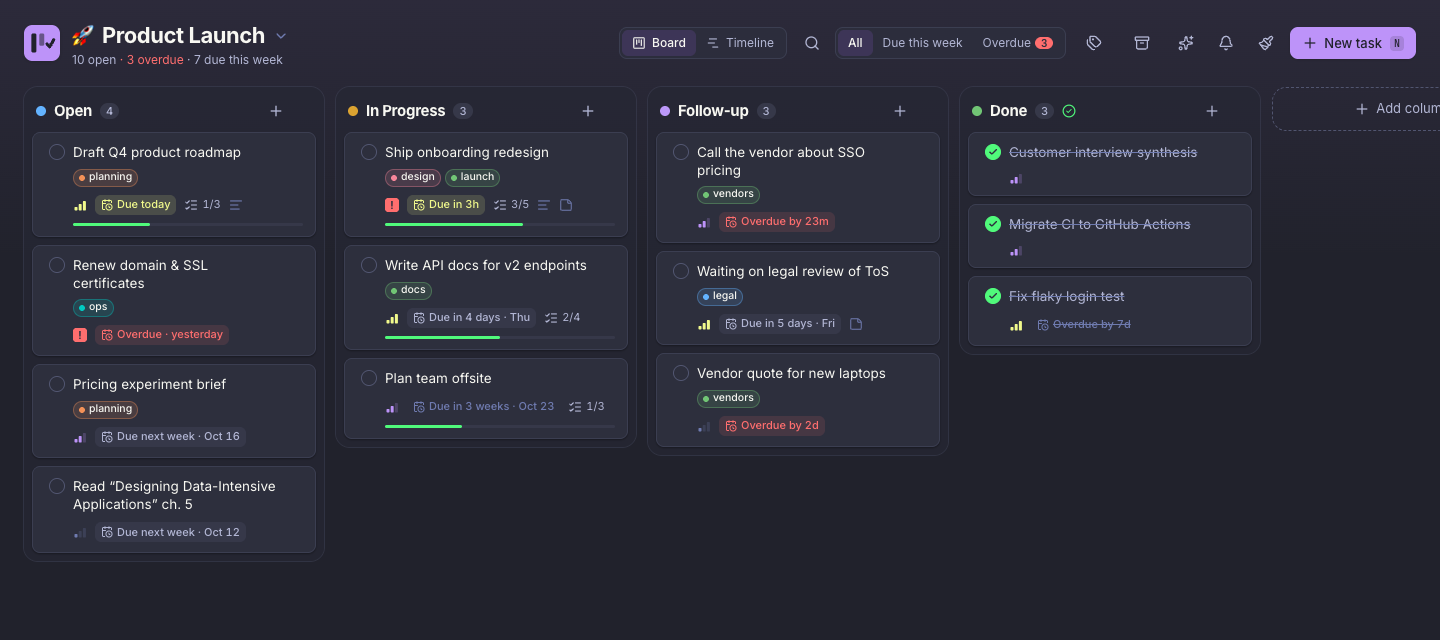Open Waiting on legal review of ToS
Screen dimensions: 1440x640
798,298
